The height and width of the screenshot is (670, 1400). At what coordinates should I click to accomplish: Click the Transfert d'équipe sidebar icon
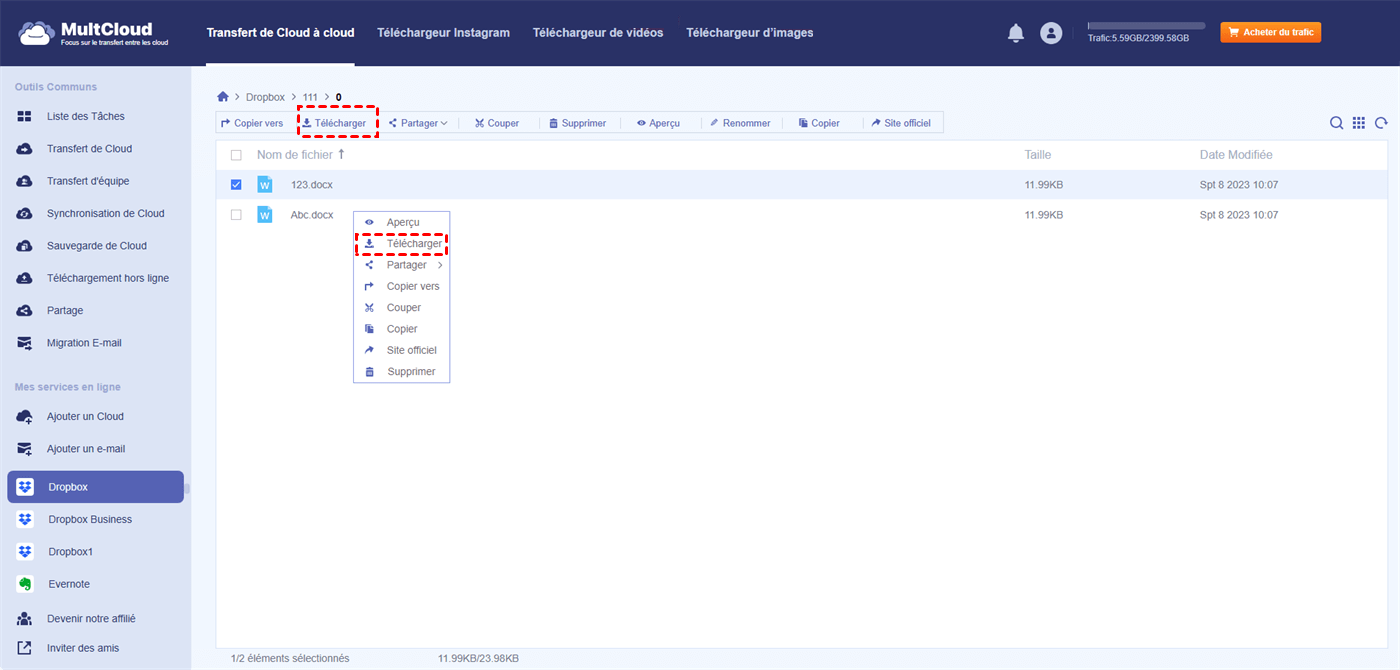(25, 181)
